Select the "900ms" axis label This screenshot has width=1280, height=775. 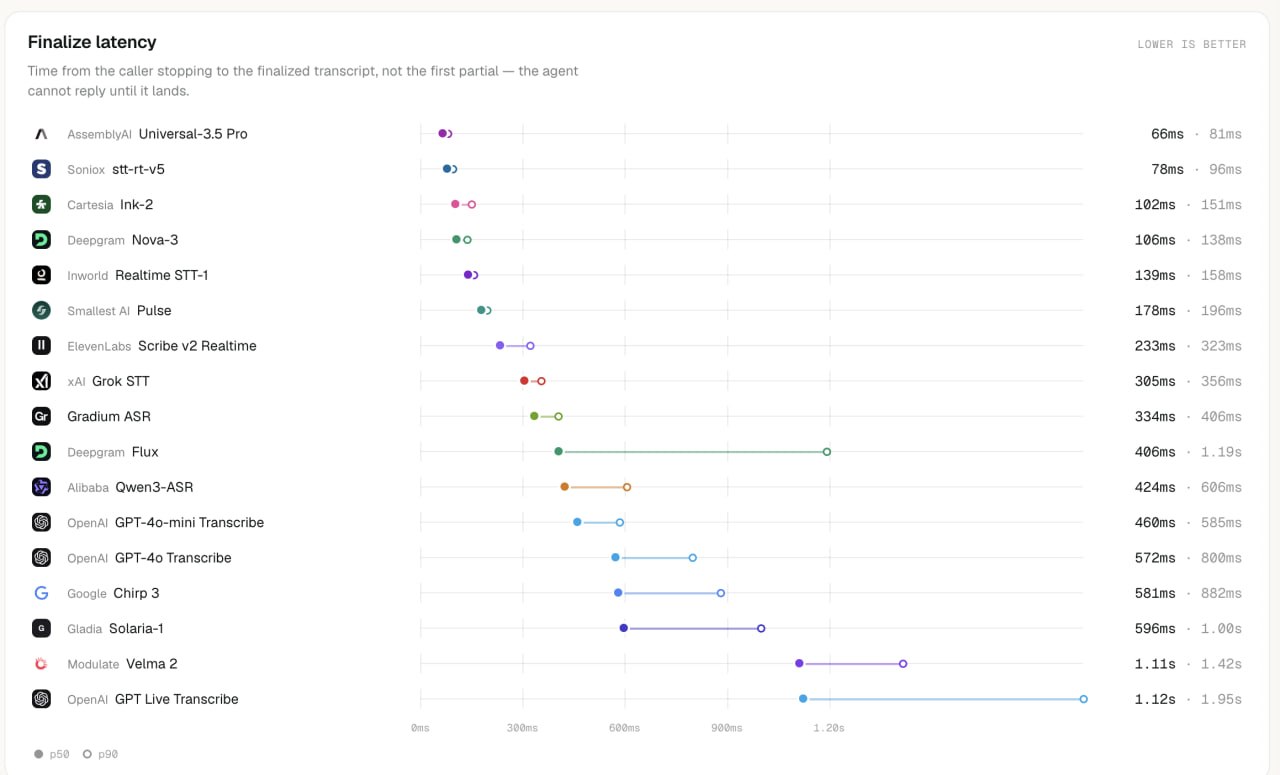pyautogui.click(x=726, y=728)
